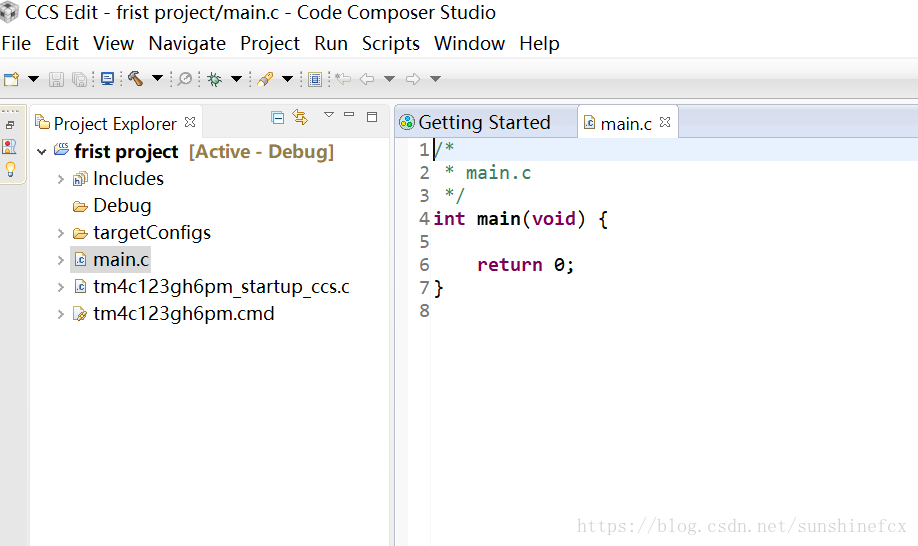Open the New dropdown arrow in toolbar
This screenshot has height=546, width=918.
33,78
